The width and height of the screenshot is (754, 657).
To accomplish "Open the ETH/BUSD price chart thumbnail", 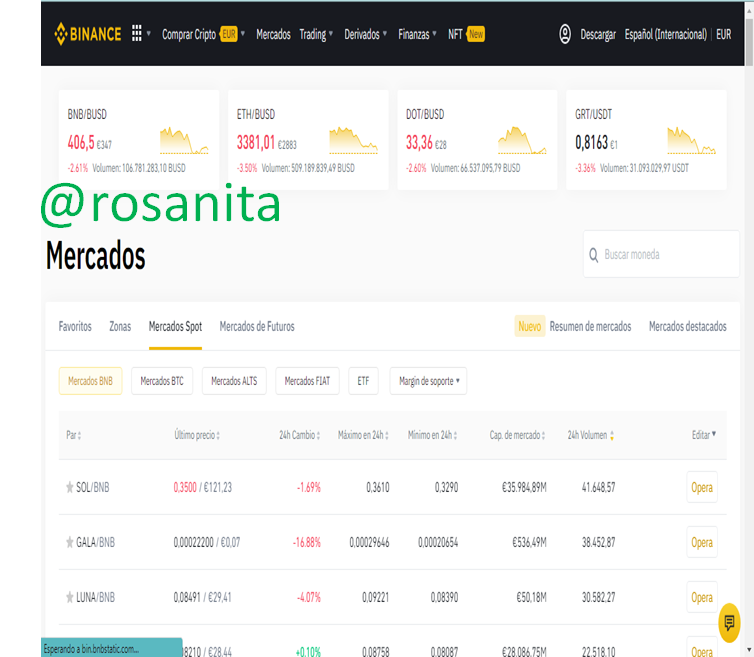I will tap(353, 140).
